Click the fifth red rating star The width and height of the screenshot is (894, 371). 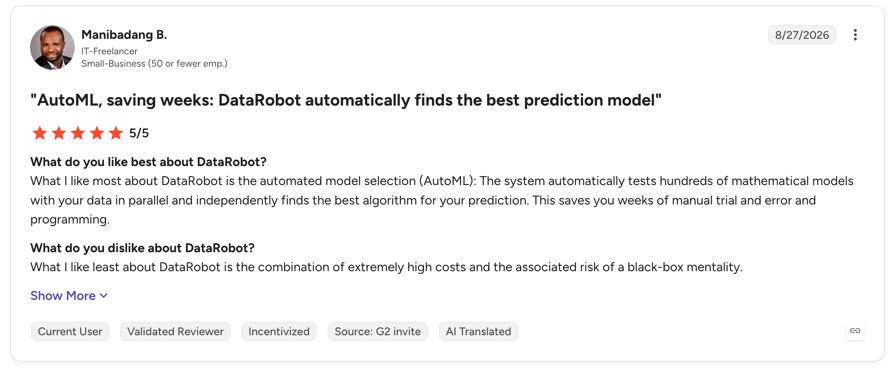(x=116, y=133)
